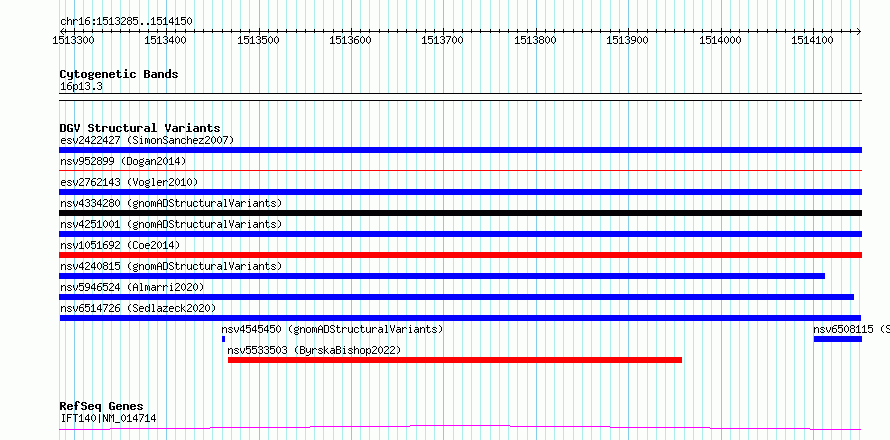Click ruler position 1513700
Image resolution: width=890 pixels, height=440 pixels.
coord(443,40)
